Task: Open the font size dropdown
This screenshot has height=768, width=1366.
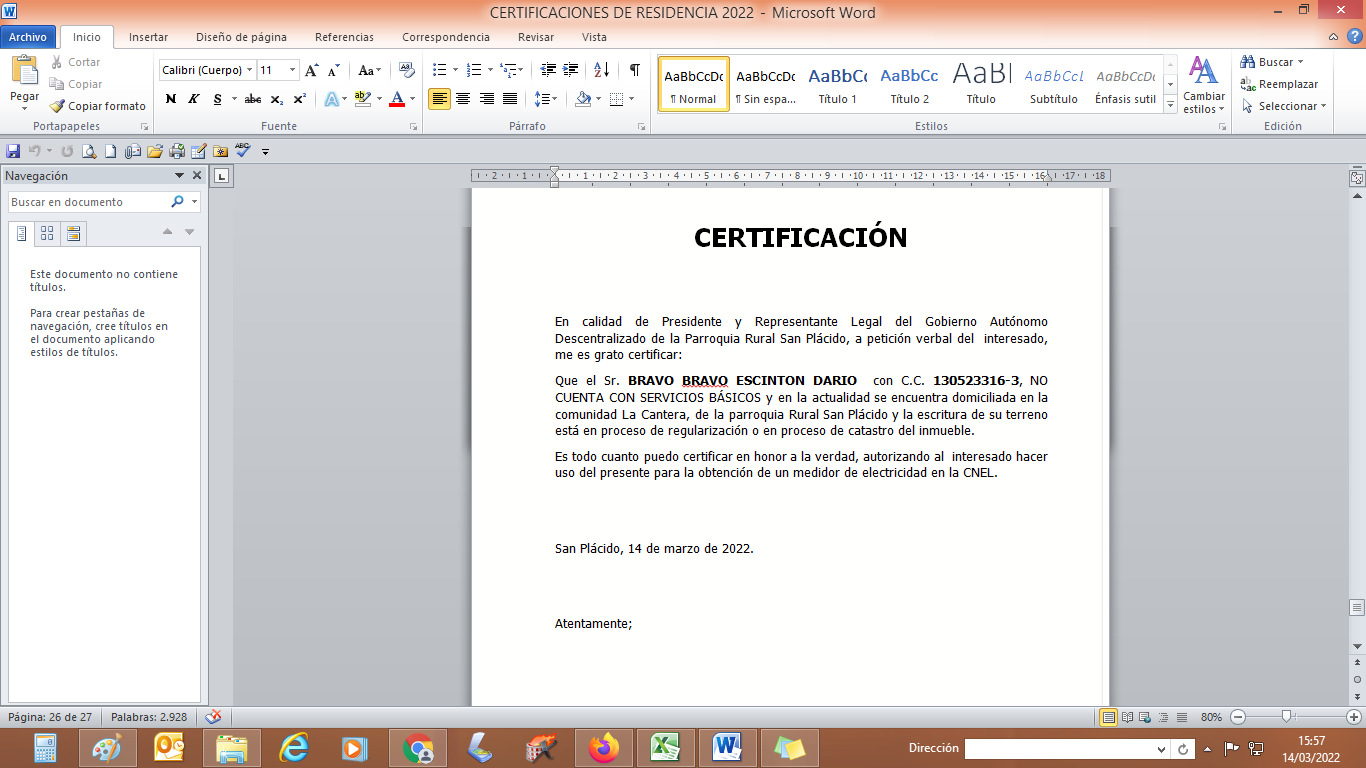Action: tap(292, 70)
